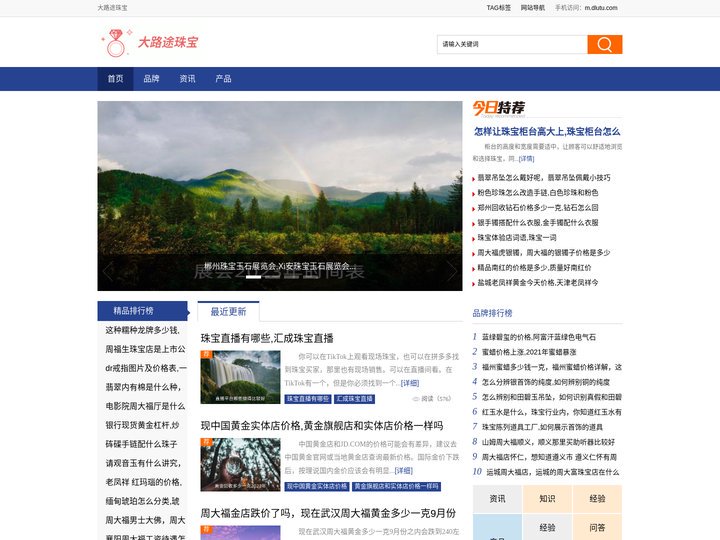Open brand rank 10 运城周大福店

[552, 472]
